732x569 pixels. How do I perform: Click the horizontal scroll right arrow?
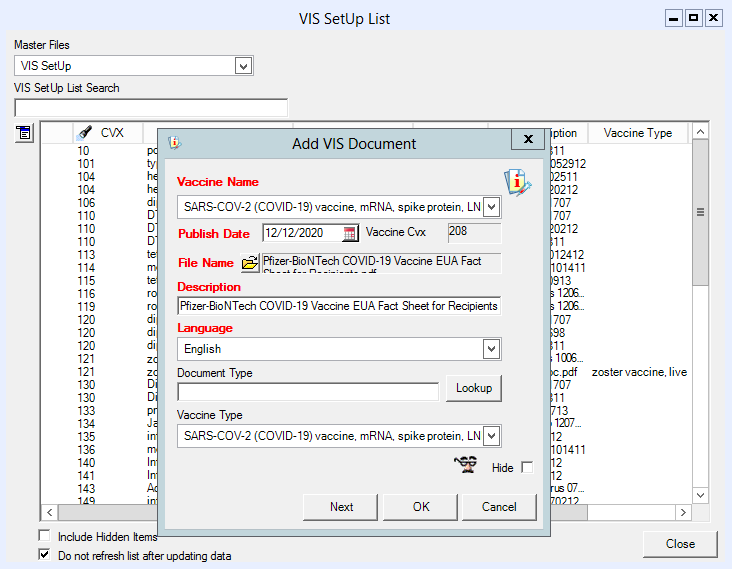point(683,512)
